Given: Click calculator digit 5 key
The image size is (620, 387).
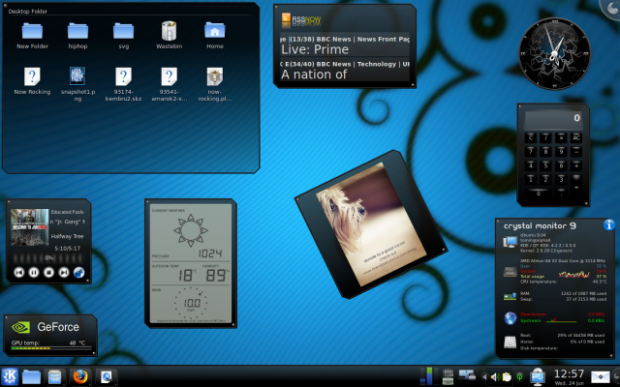Looking at the screenshot, I should (546, 166).
